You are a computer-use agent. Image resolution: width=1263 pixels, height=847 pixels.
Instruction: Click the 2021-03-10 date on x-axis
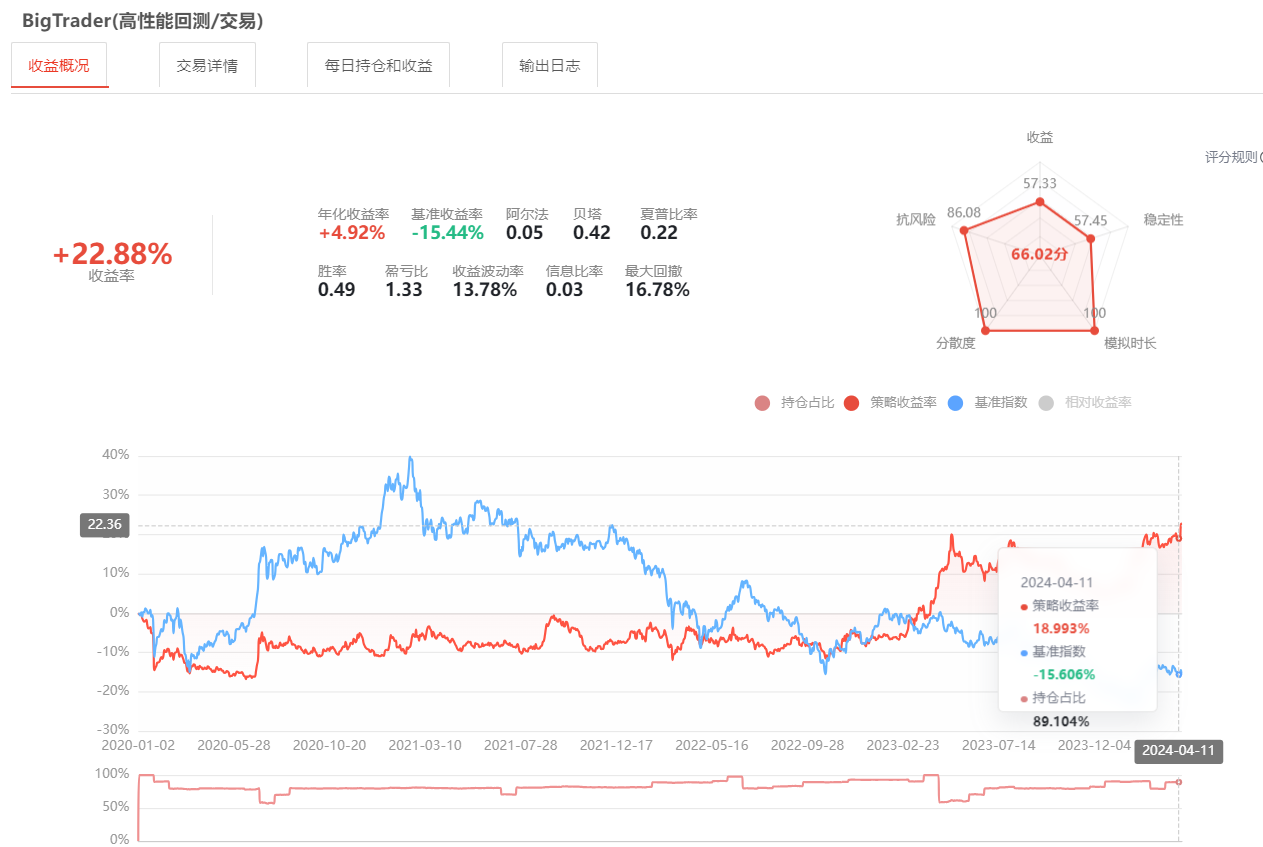[x=424, y=745]
